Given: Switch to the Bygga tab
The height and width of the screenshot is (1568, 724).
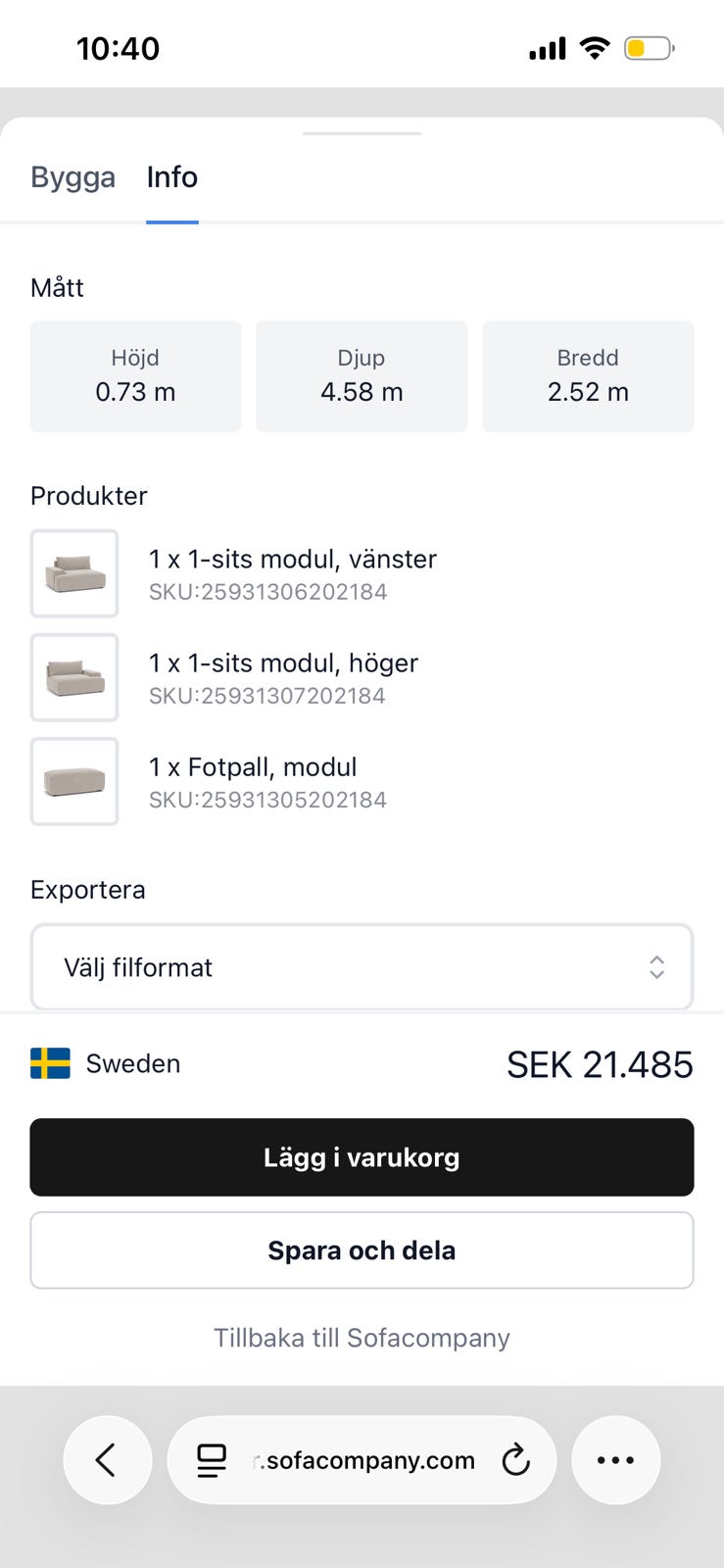Looking at the screenshot, I should pos(72,177).
